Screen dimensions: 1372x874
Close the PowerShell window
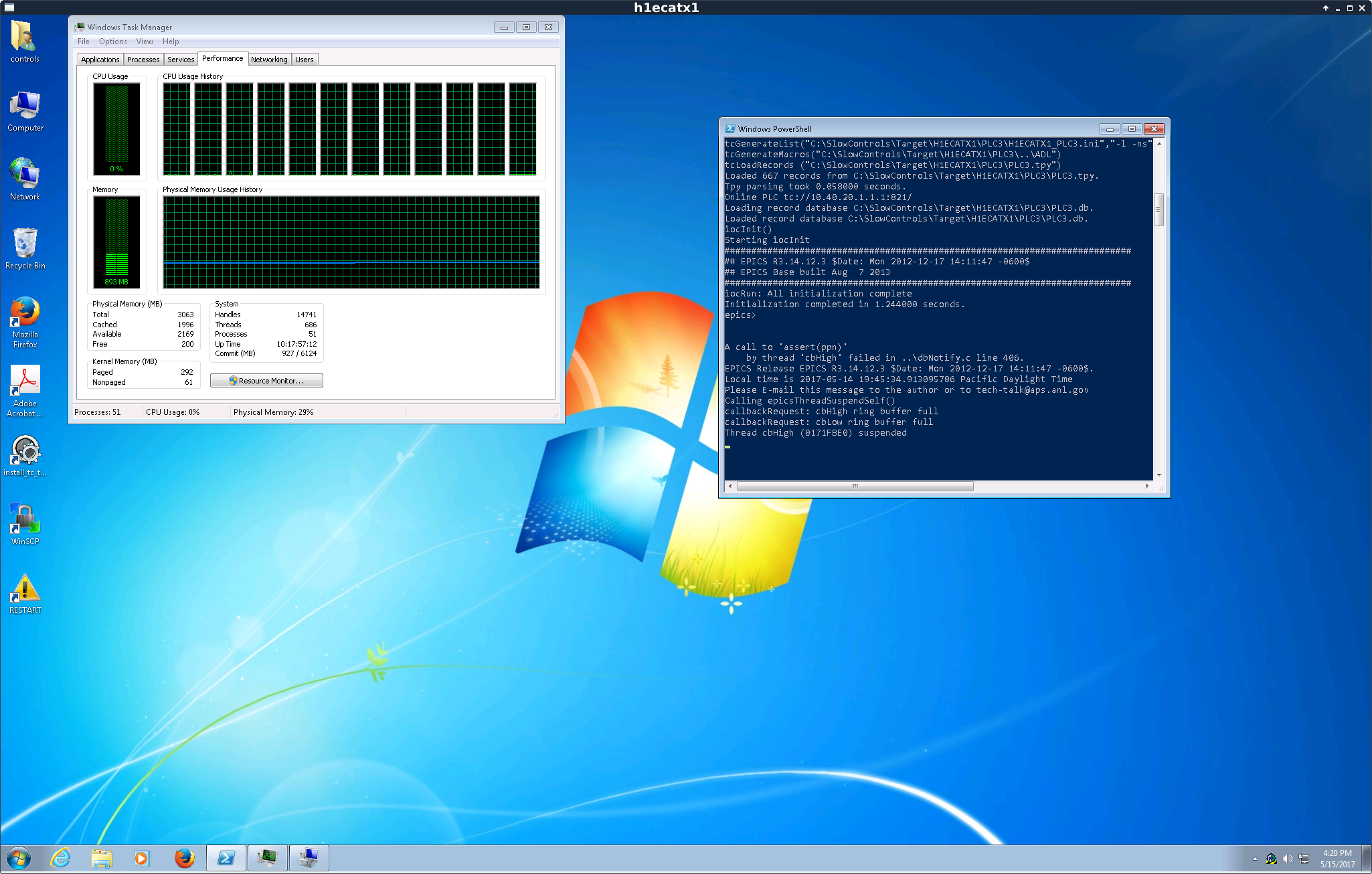[1154, 128]
